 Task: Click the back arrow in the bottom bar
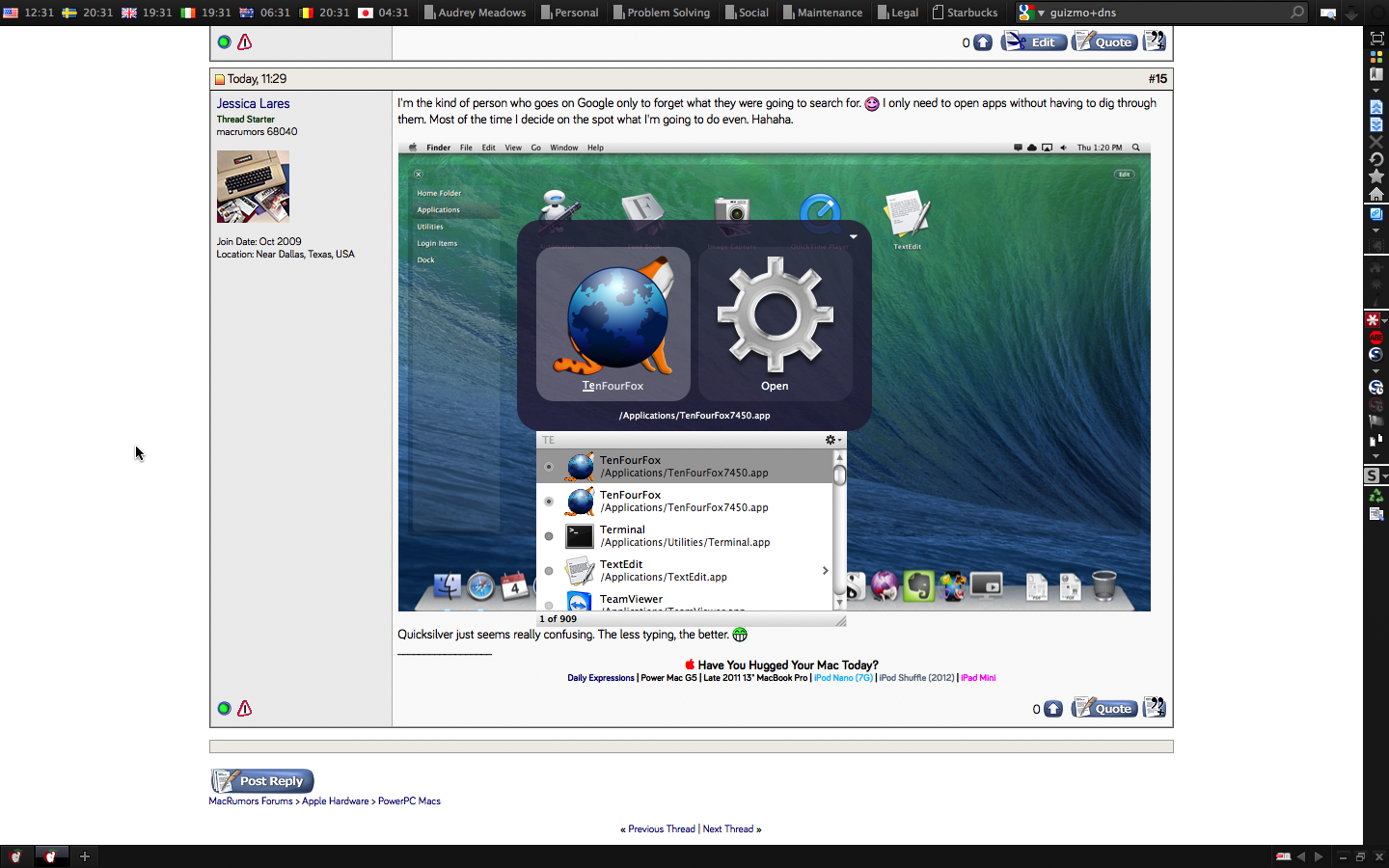(x=1301, y=856)
